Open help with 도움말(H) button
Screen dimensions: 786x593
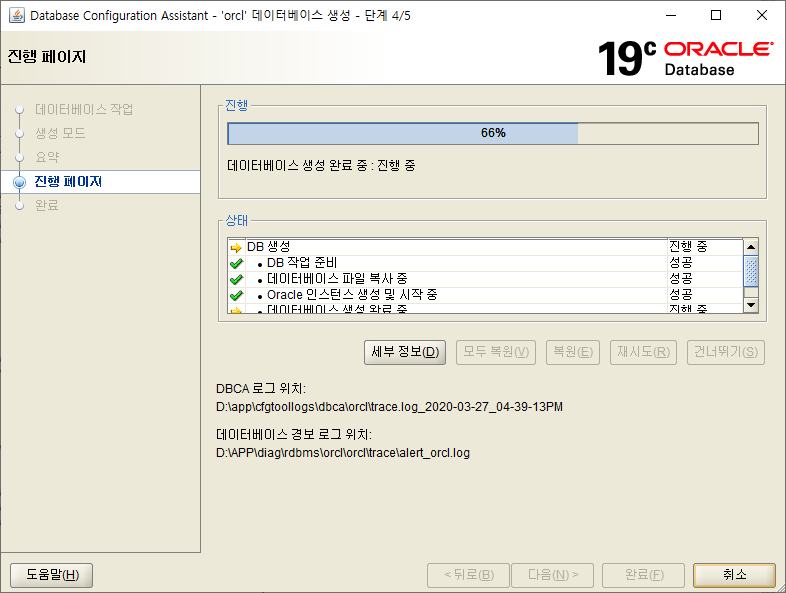[52, 574]
